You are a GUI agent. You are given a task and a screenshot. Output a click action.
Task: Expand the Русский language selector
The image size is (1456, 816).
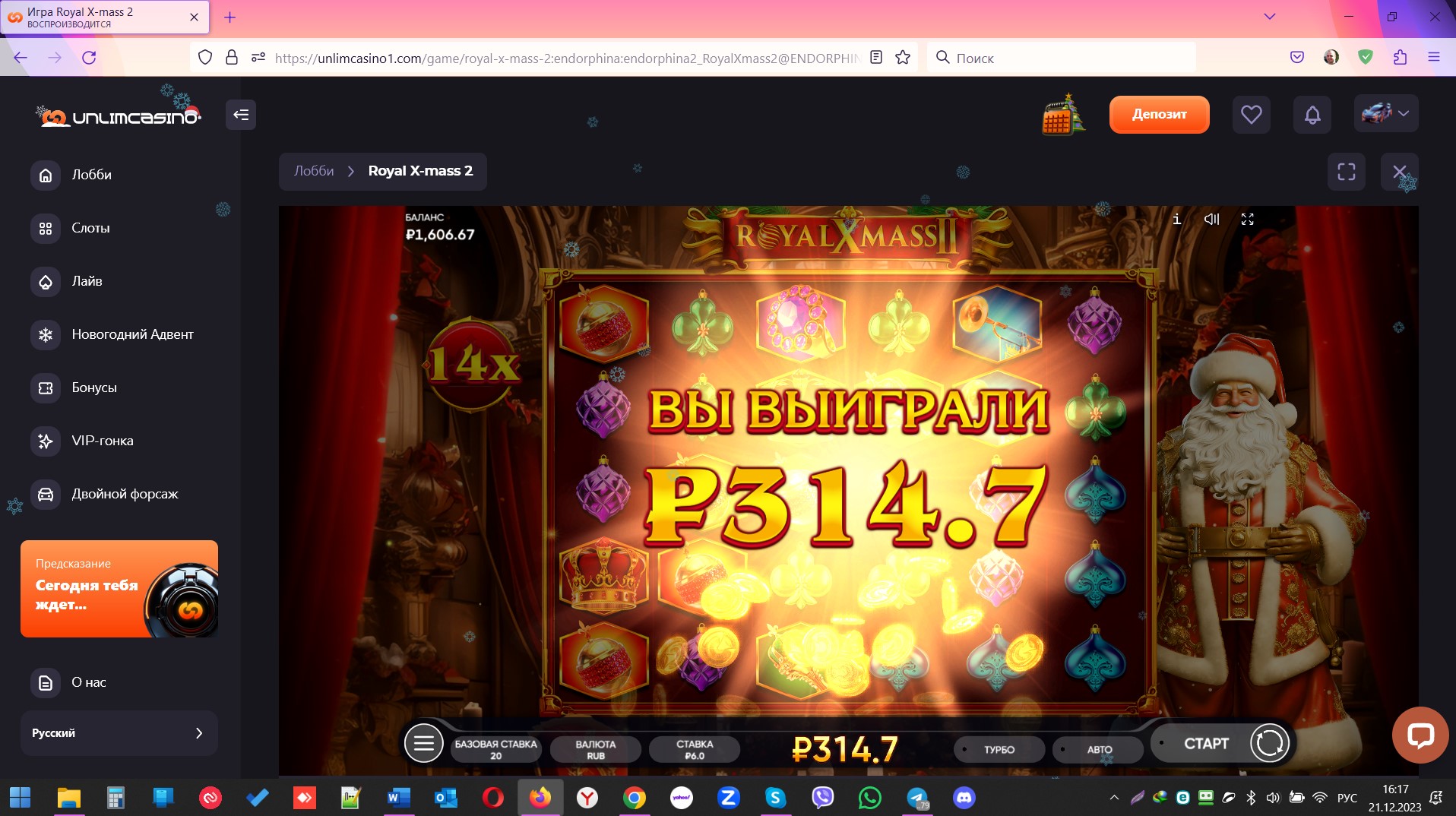(x=119, y=733)
